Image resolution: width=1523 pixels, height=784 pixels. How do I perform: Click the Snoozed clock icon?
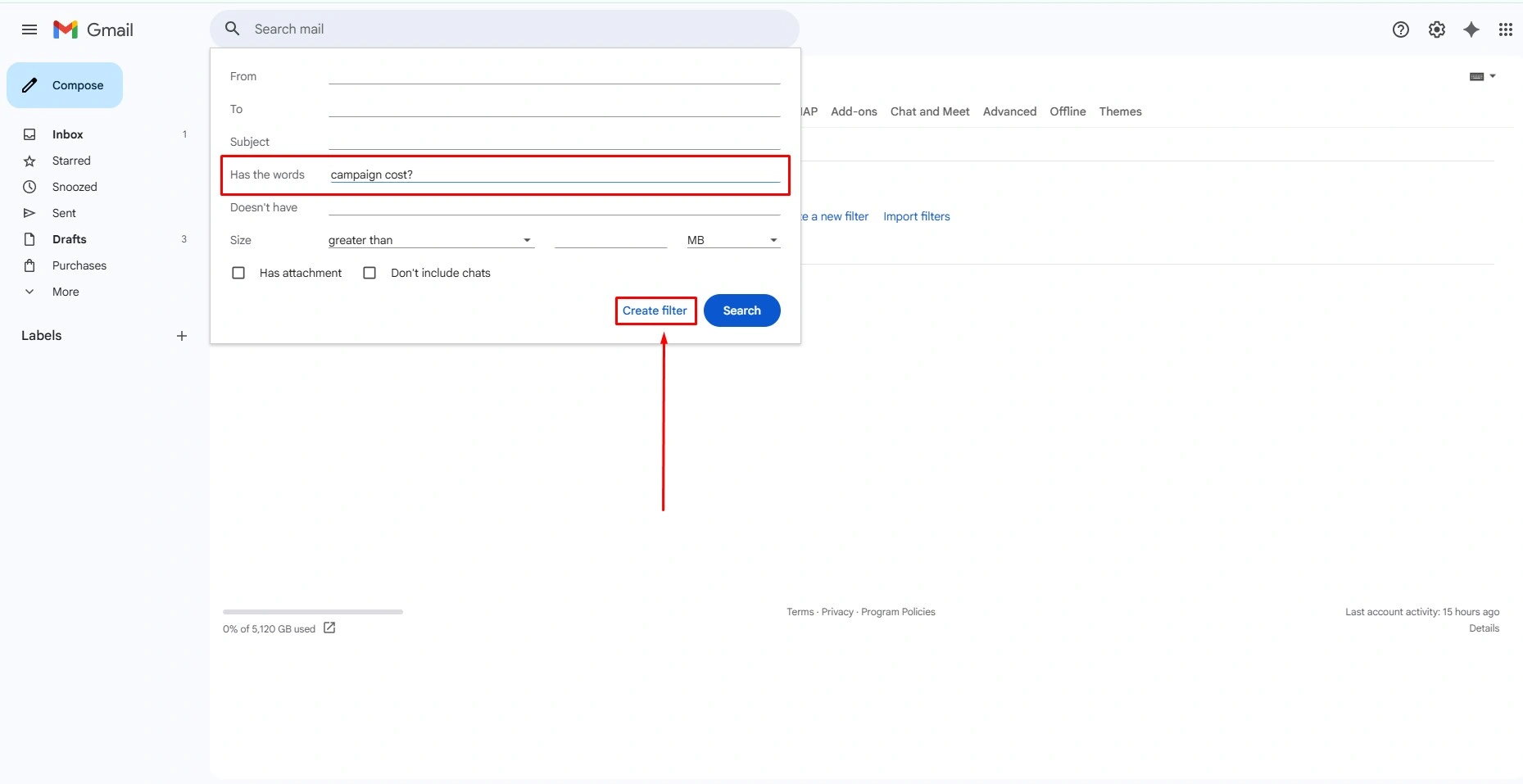coord(29,187)
